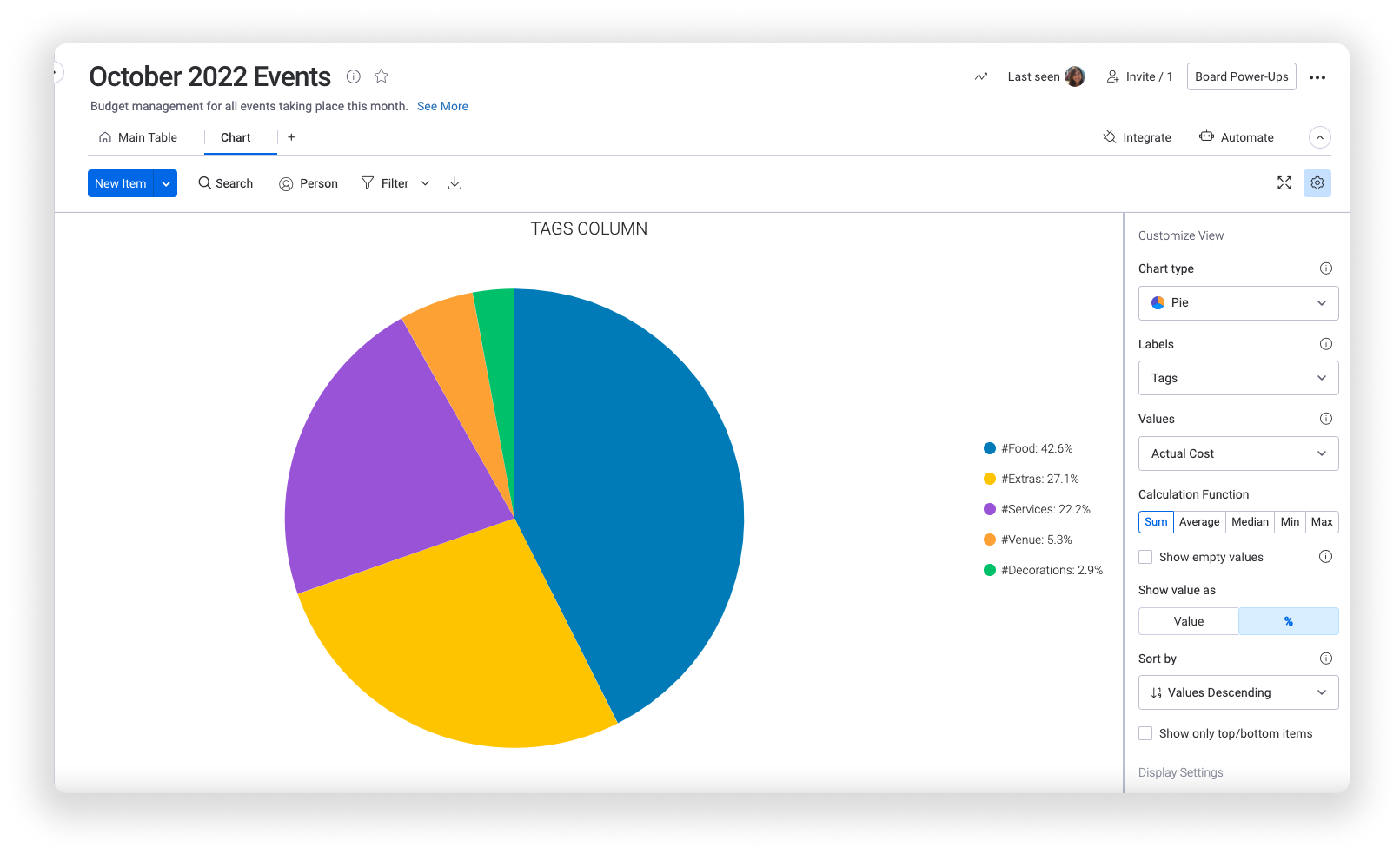Click the Invite / 1 button
This screenshot has width=1400, height=854.
point(1139,76)
